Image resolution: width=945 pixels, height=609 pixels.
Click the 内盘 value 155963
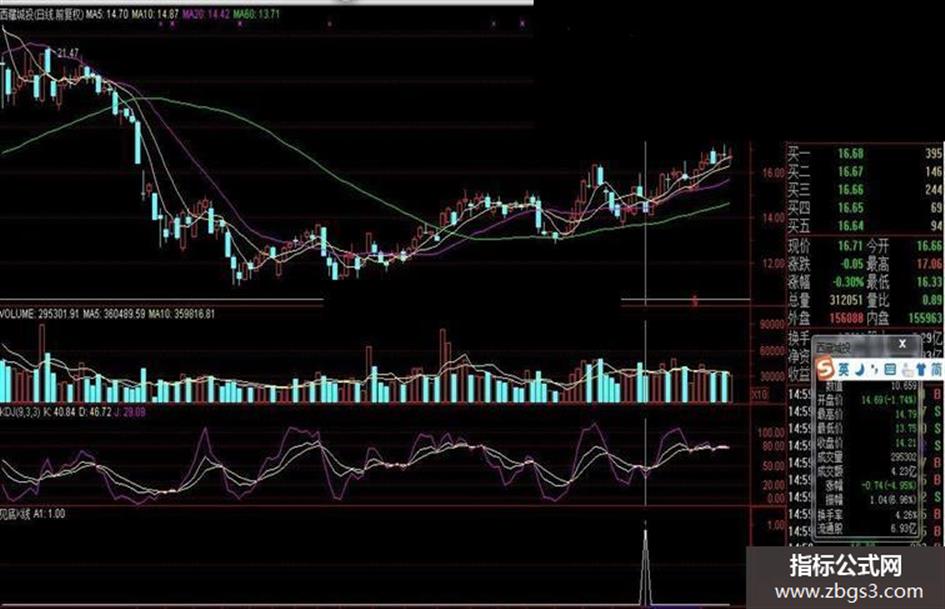coord(926,318)
